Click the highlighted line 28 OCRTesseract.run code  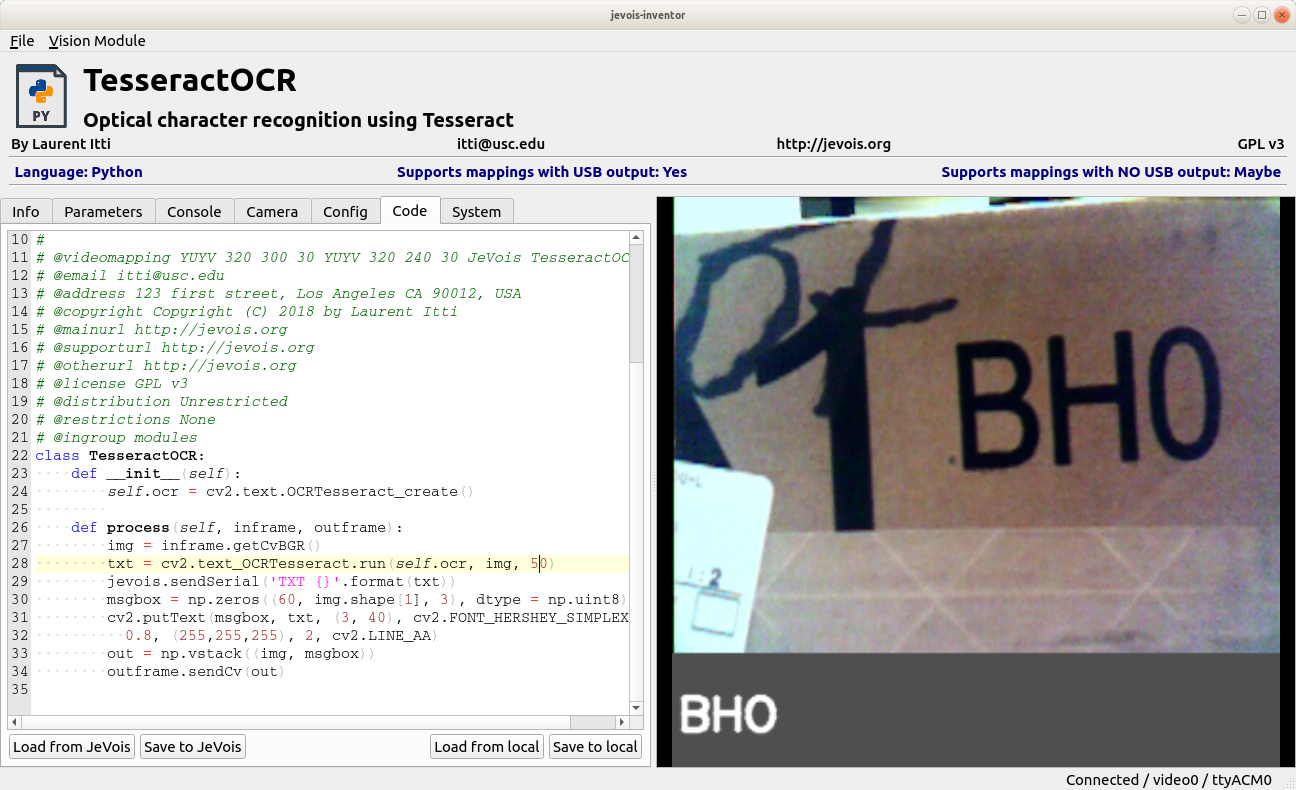(330, 563)
